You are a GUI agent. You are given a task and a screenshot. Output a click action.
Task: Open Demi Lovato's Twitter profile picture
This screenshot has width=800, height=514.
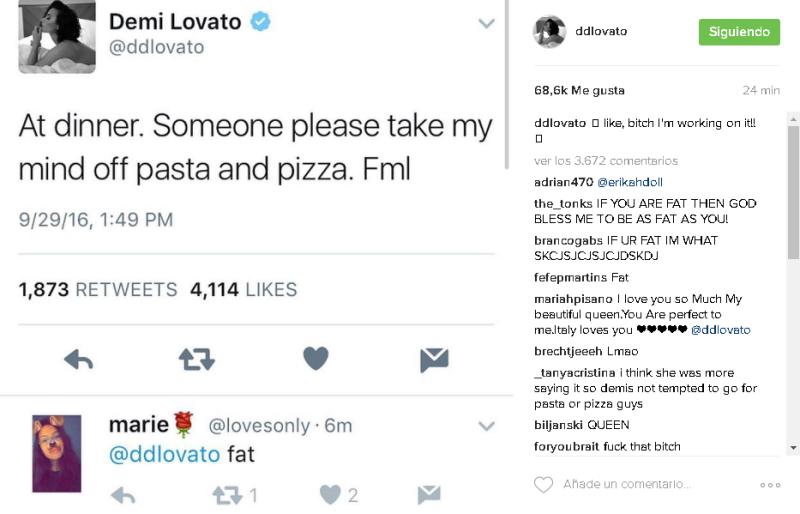click(57, 37)
